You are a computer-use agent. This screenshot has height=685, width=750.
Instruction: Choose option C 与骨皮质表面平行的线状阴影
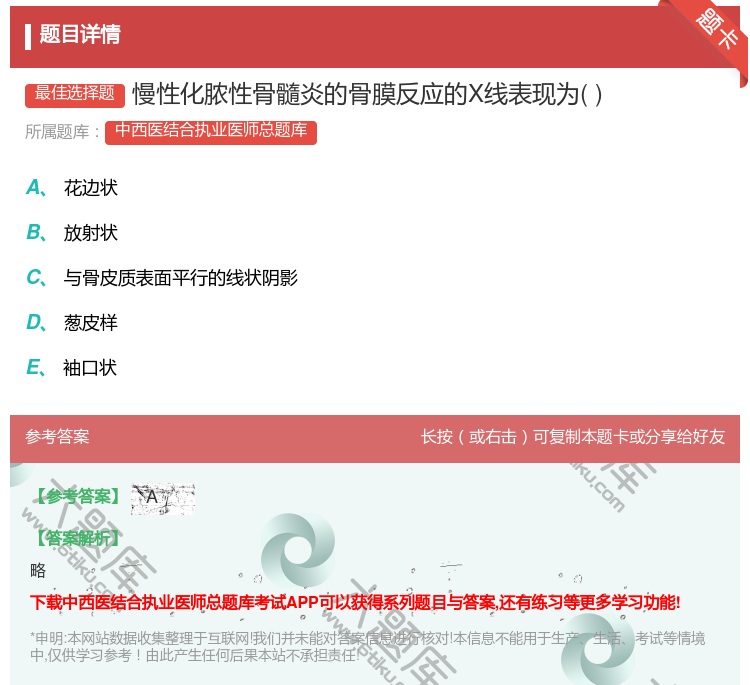[162, 277]
